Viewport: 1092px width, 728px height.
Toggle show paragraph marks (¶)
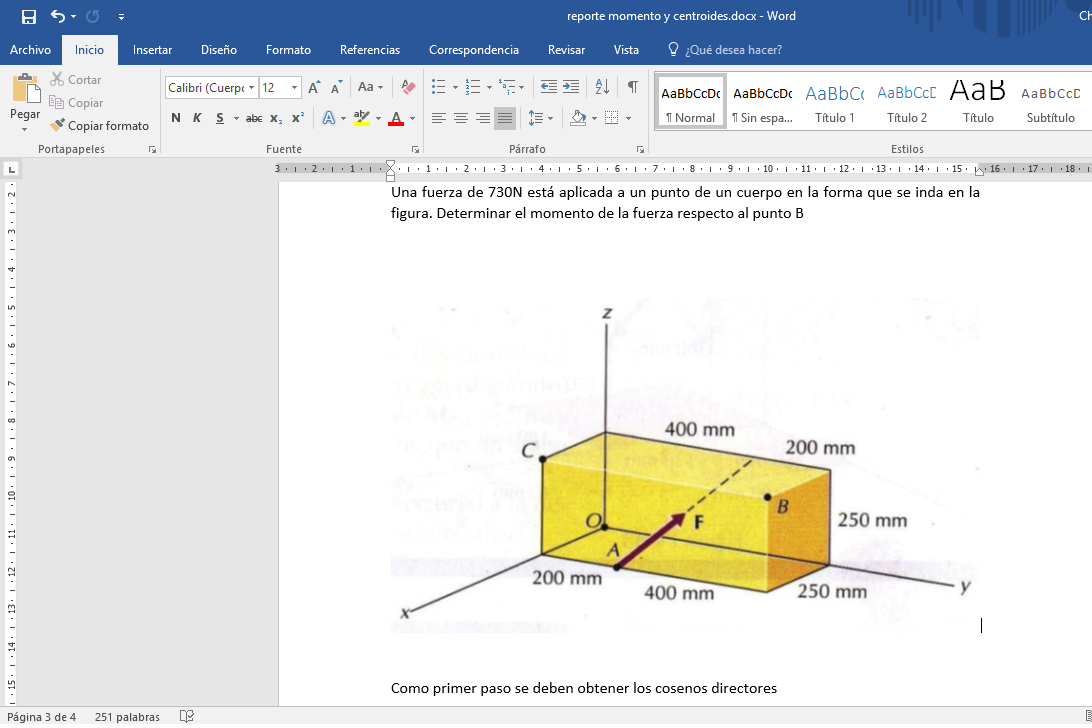click(x=633, y=88)
